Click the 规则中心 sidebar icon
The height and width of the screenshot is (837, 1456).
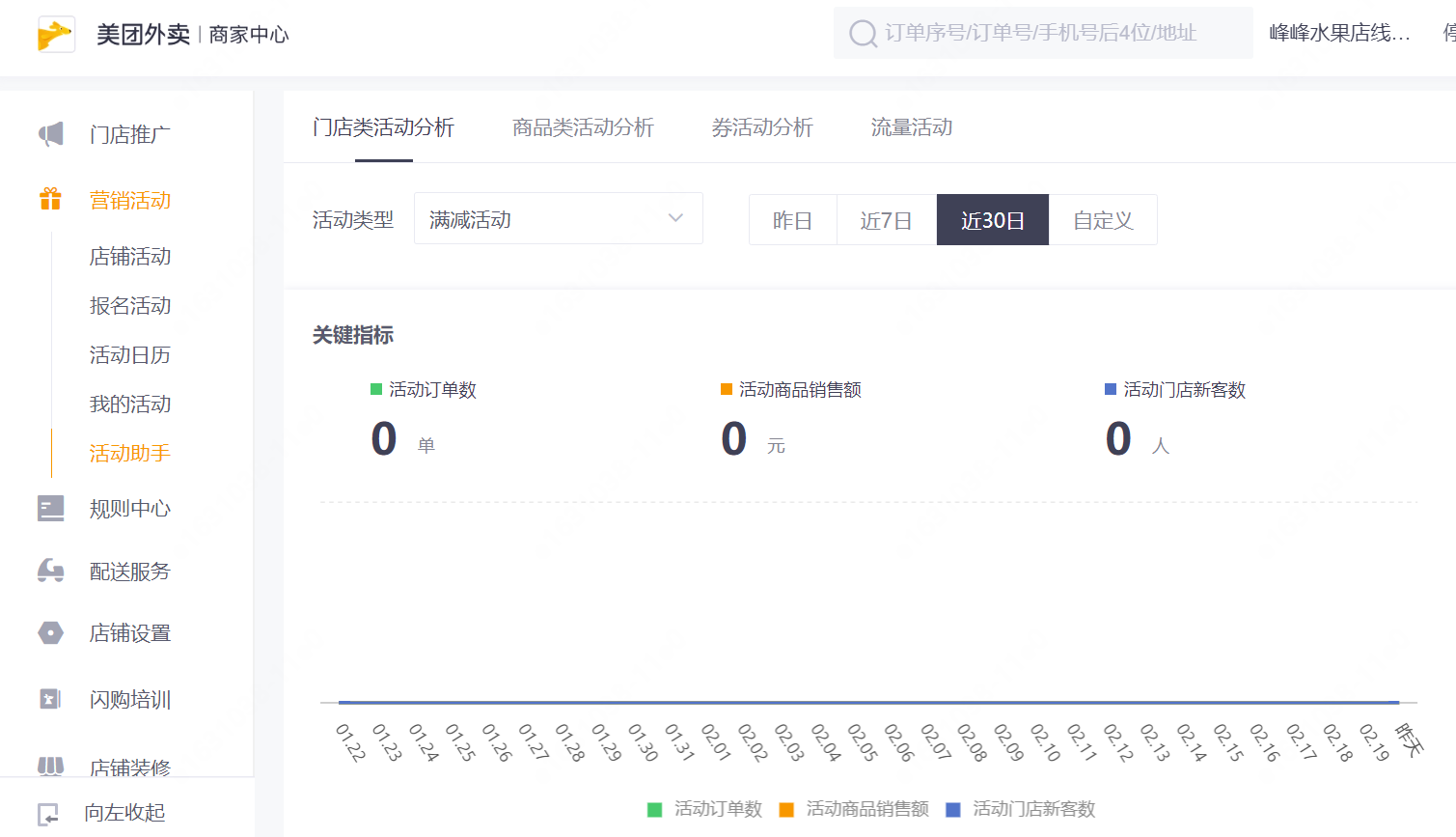[x=51, y=508]
